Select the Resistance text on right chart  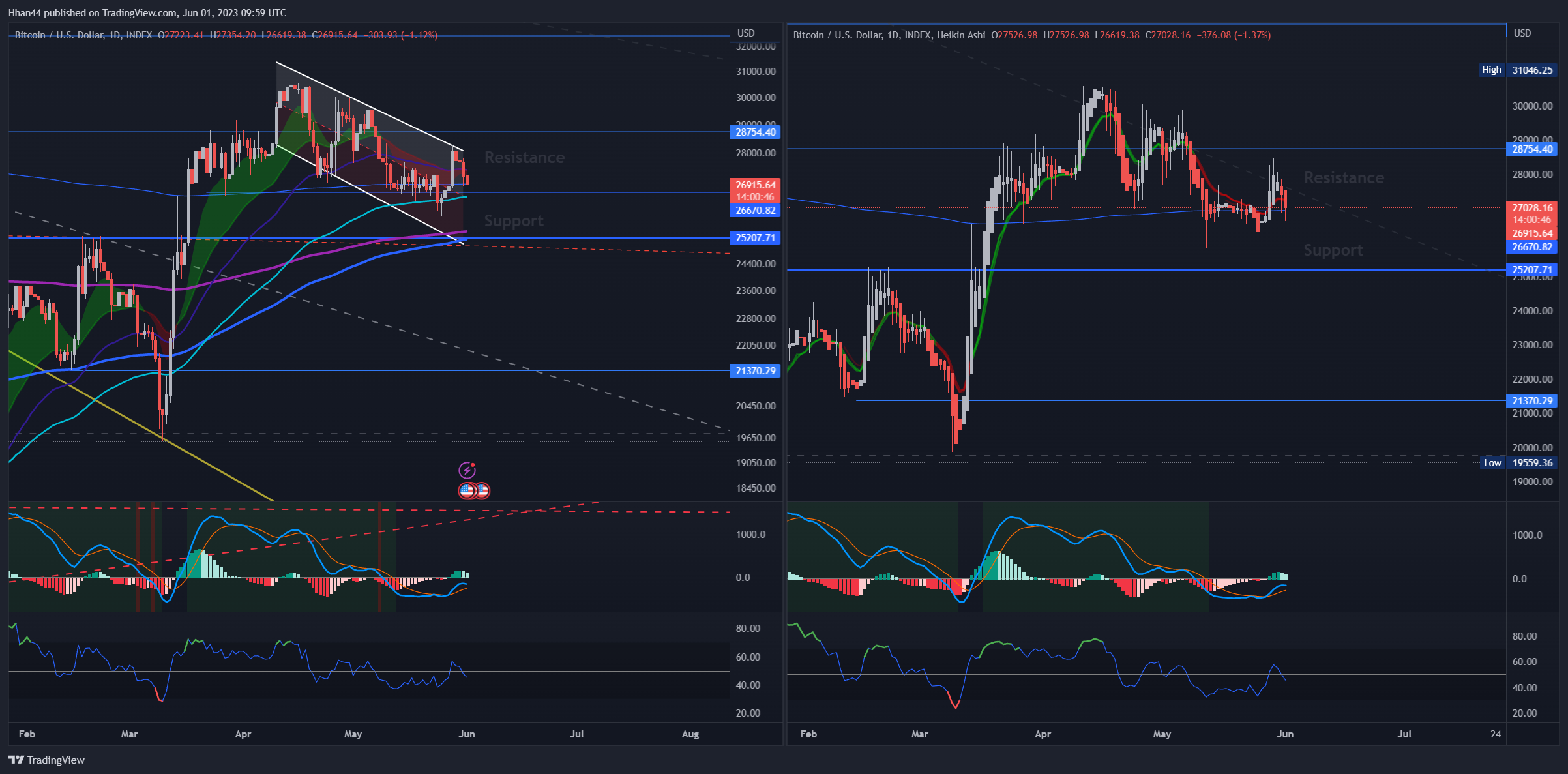(x=1344, y=178)
